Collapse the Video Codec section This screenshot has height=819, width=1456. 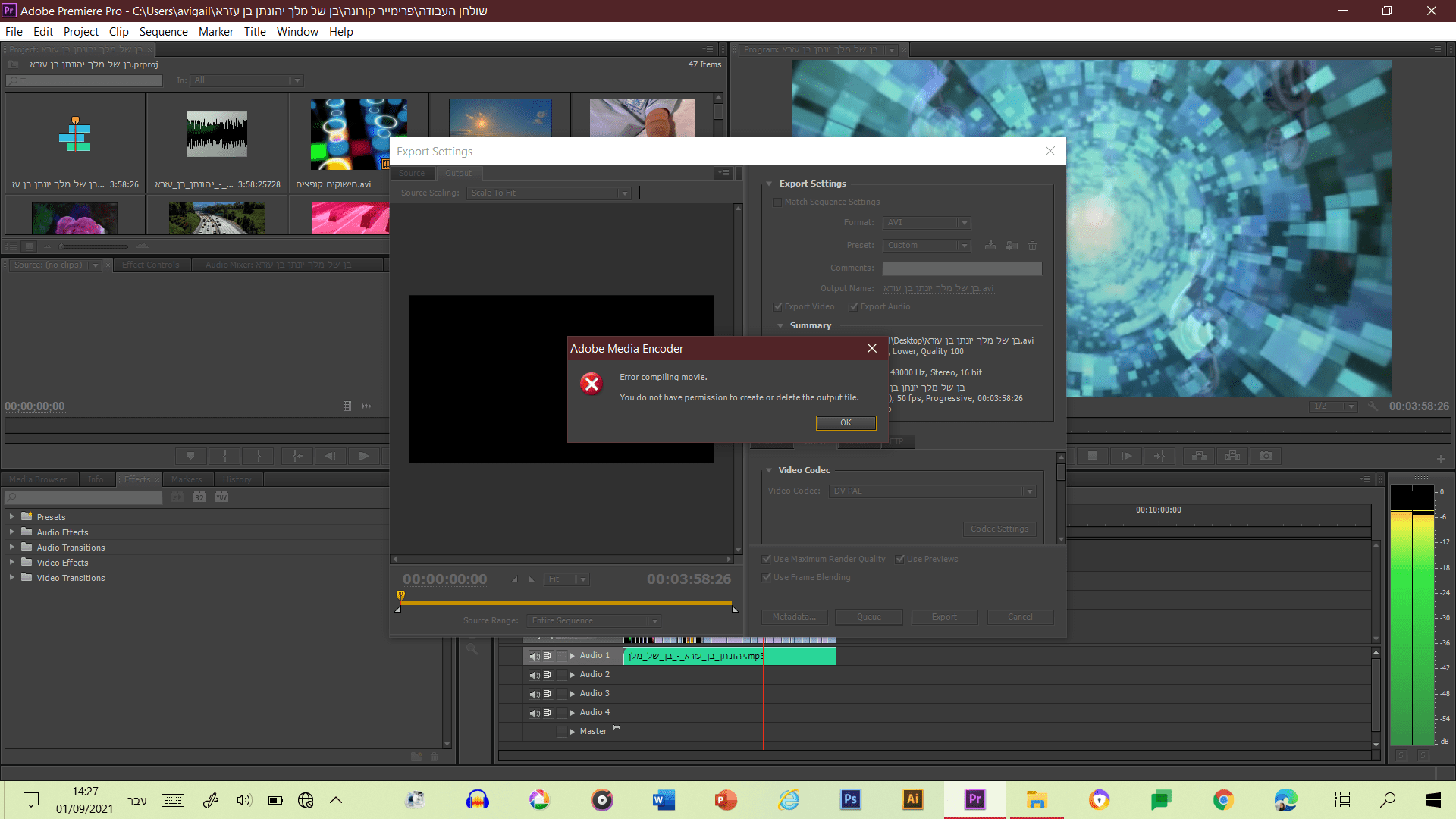769,470
